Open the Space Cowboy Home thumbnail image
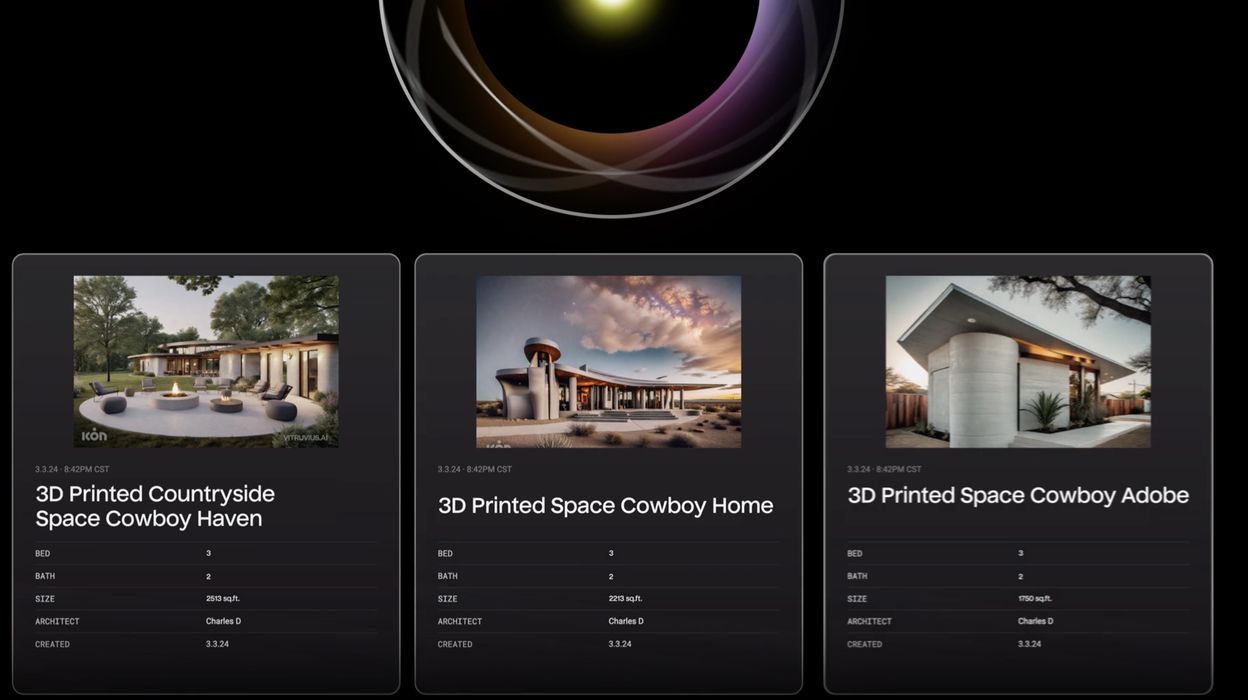1248x700 pixels. point(608,361)
